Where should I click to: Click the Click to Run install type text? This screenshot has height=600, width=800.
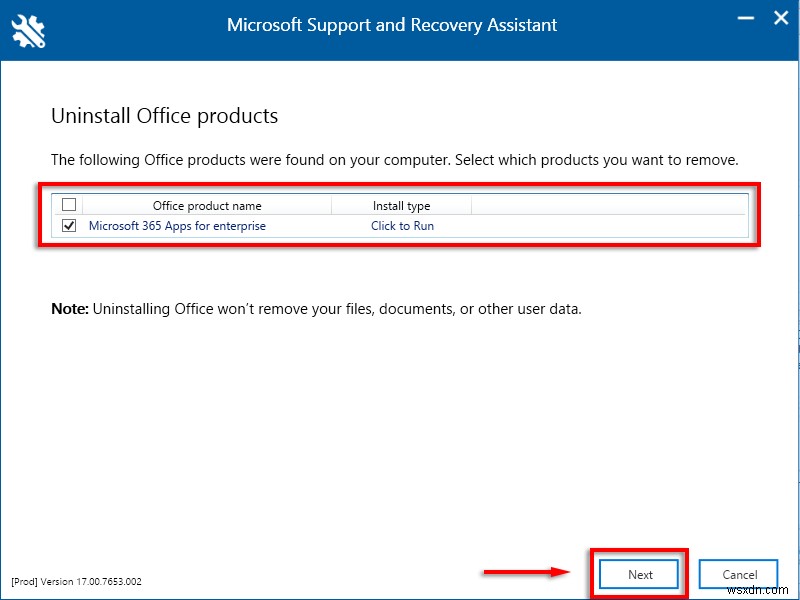tap(402, 226)
